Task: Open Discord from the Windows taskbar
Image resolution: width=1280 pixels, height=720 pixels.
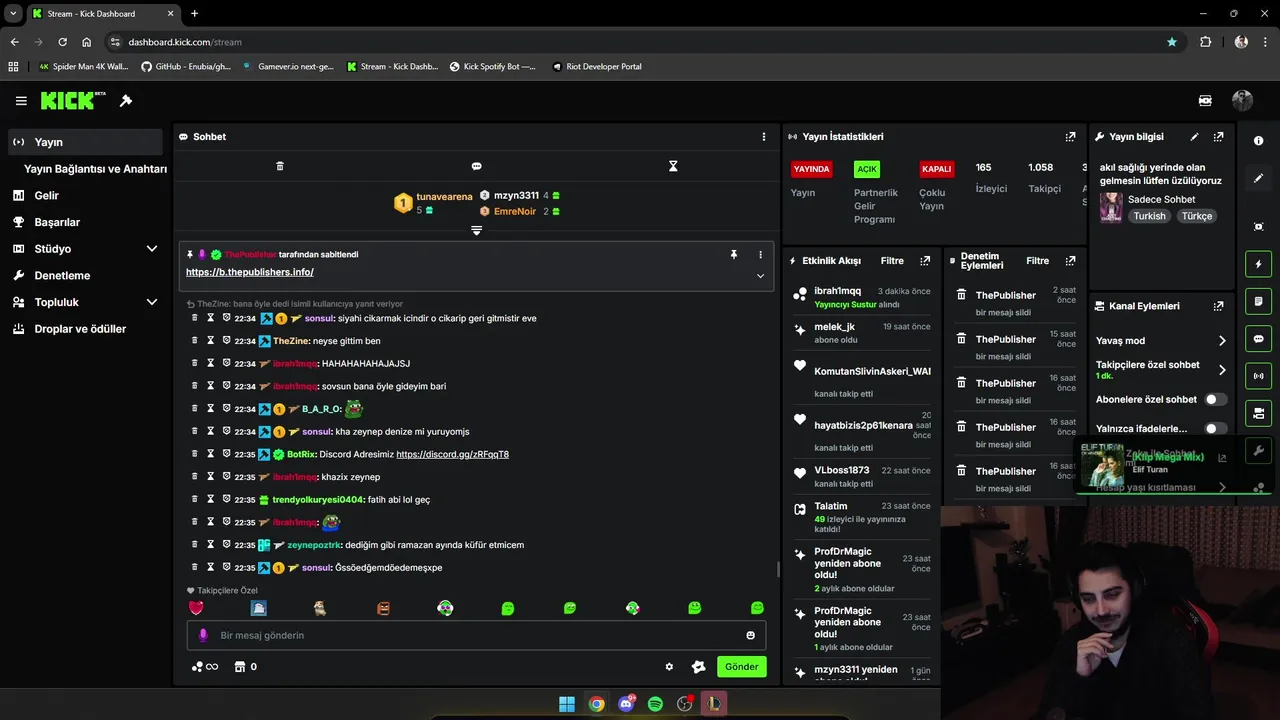Action: click(626, 704)
